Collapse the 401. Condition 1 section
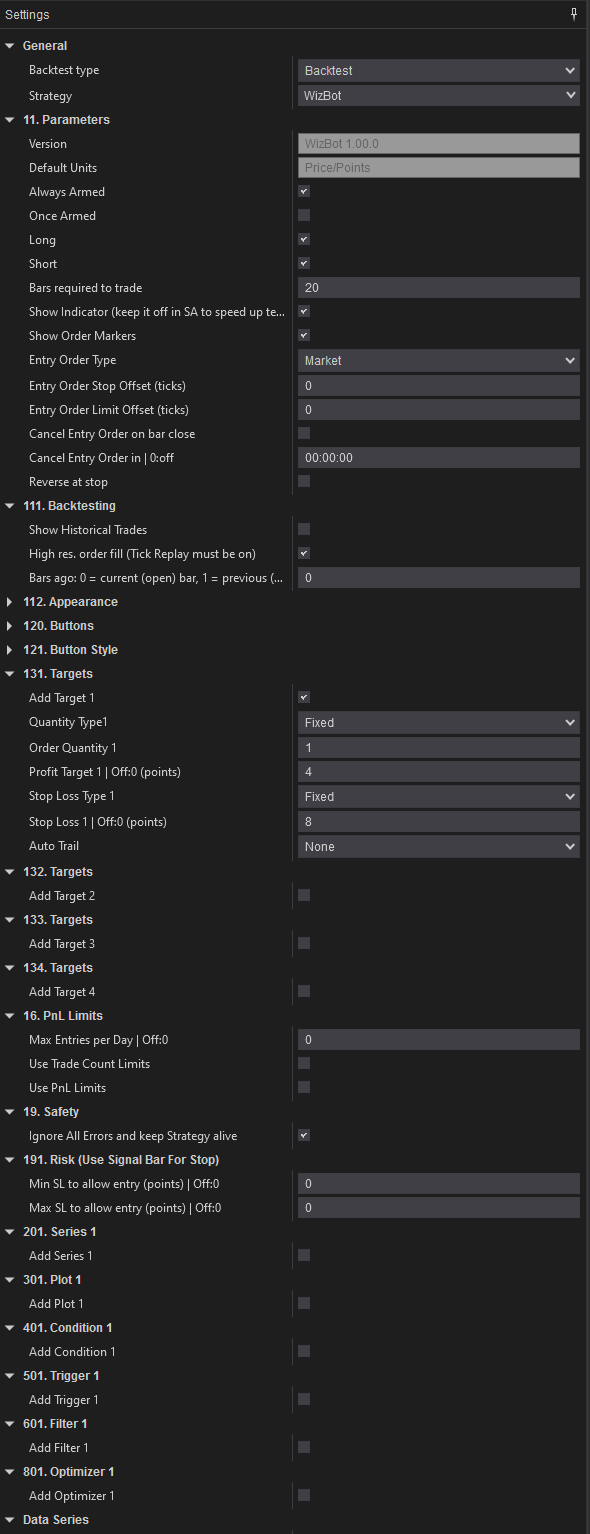Viewport: 590px width, 1534px height. tap(10, 1328)
